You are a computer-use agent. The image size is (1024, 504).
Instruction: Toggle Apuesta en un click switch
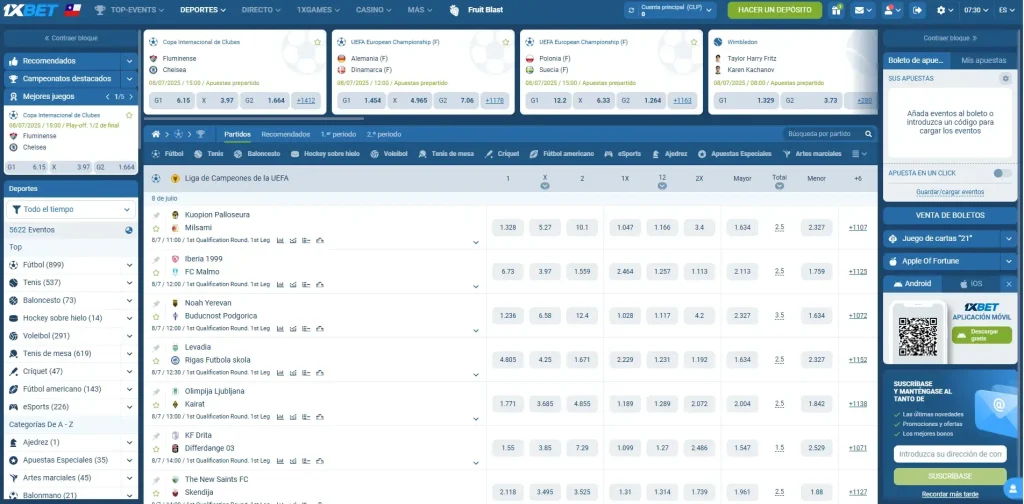click(1002, 173)
